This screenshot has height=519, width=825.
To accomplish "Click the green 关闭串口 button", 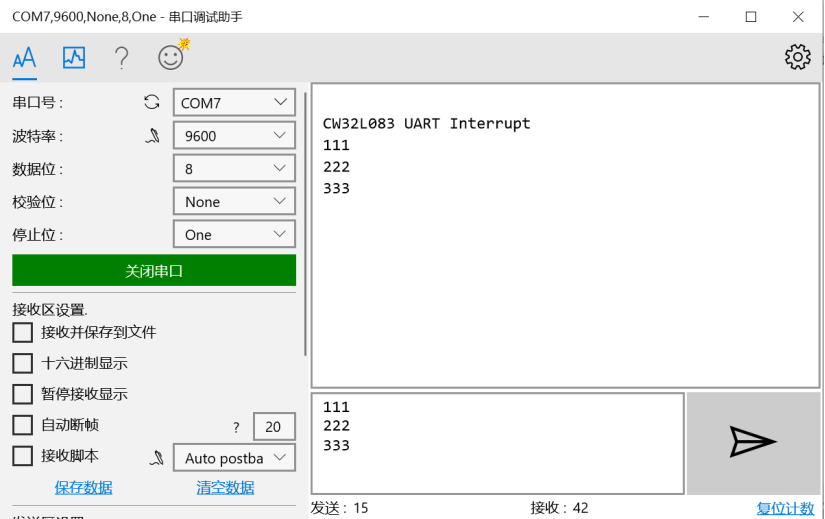I will [x=154, y=271].
